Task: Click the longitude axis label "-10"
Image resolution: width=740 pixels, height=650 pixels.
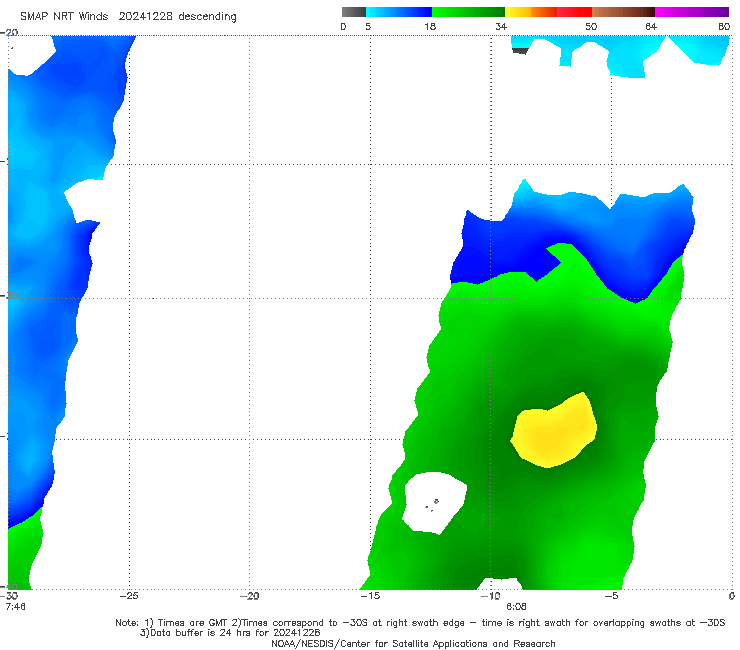Action: 490,596
